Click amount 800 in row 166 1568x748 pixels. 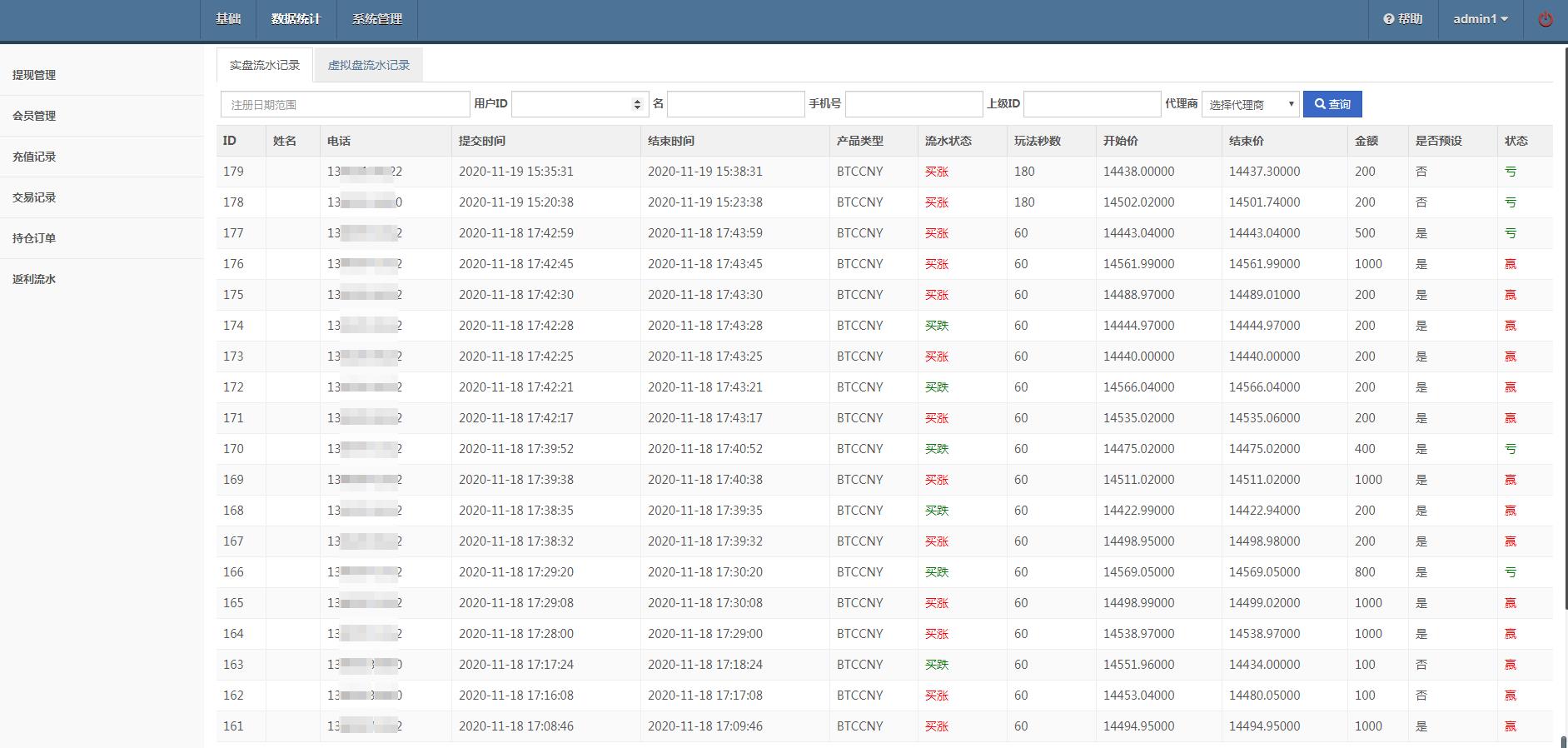point(1365,572)
